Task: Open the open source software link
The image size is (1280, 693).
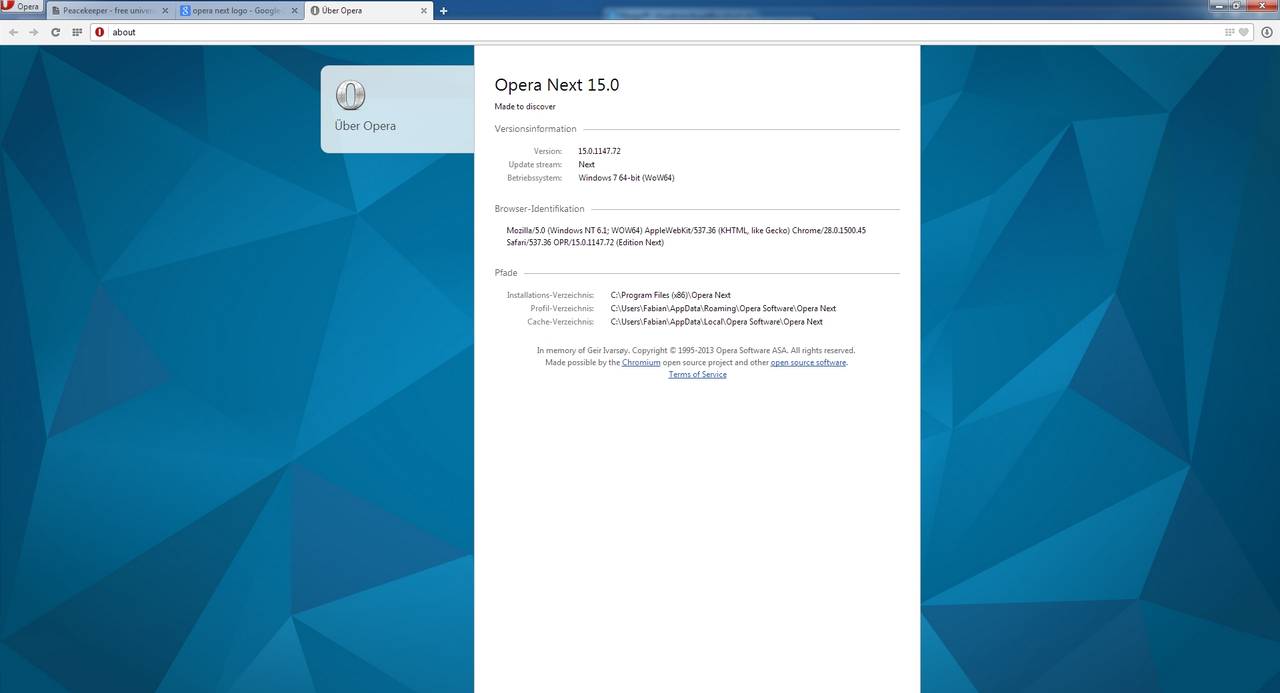Action: pos(808,362)
